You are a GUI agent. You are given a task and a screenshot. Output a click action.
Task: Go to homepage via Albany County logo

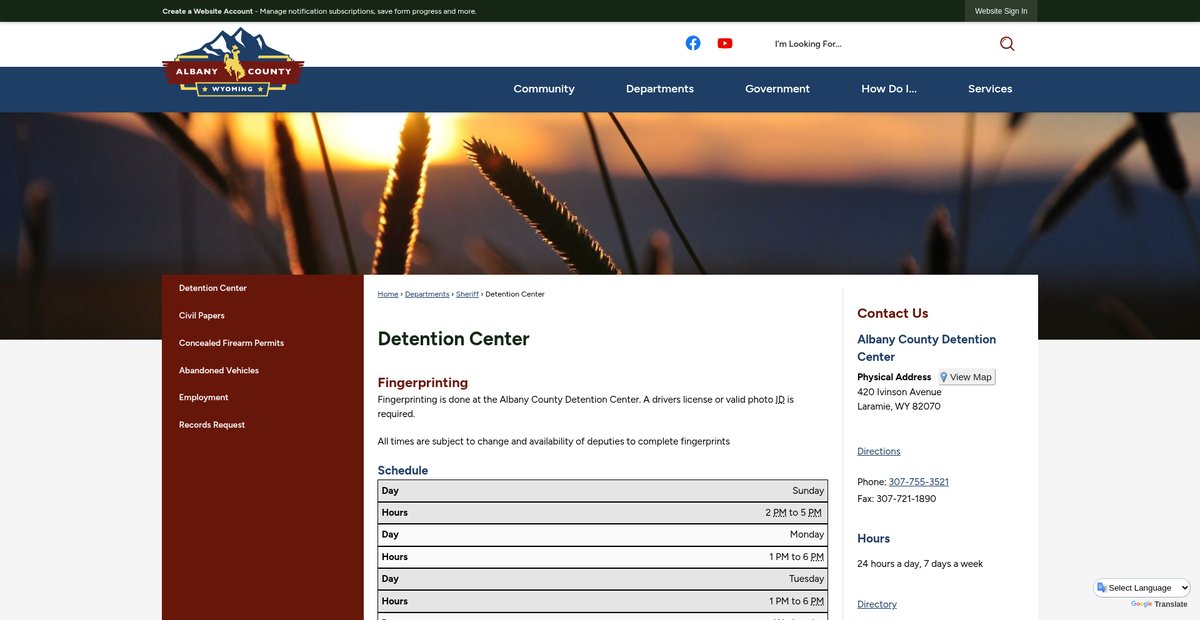(x=233, y=61)
